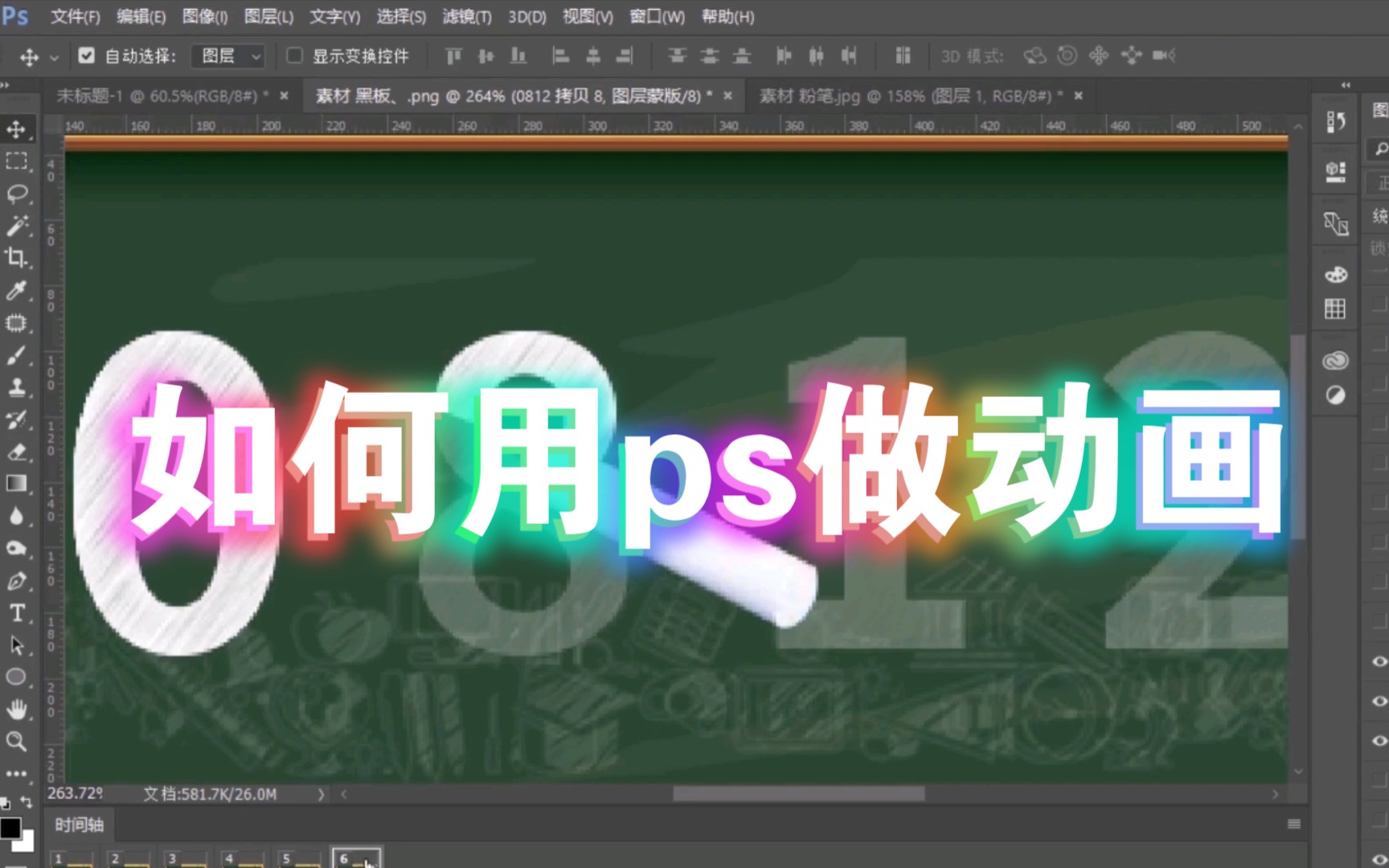The width and height of the screenshot is (1389, 868).
Task: Swap foreground and background colors
Action: [26, 802]
